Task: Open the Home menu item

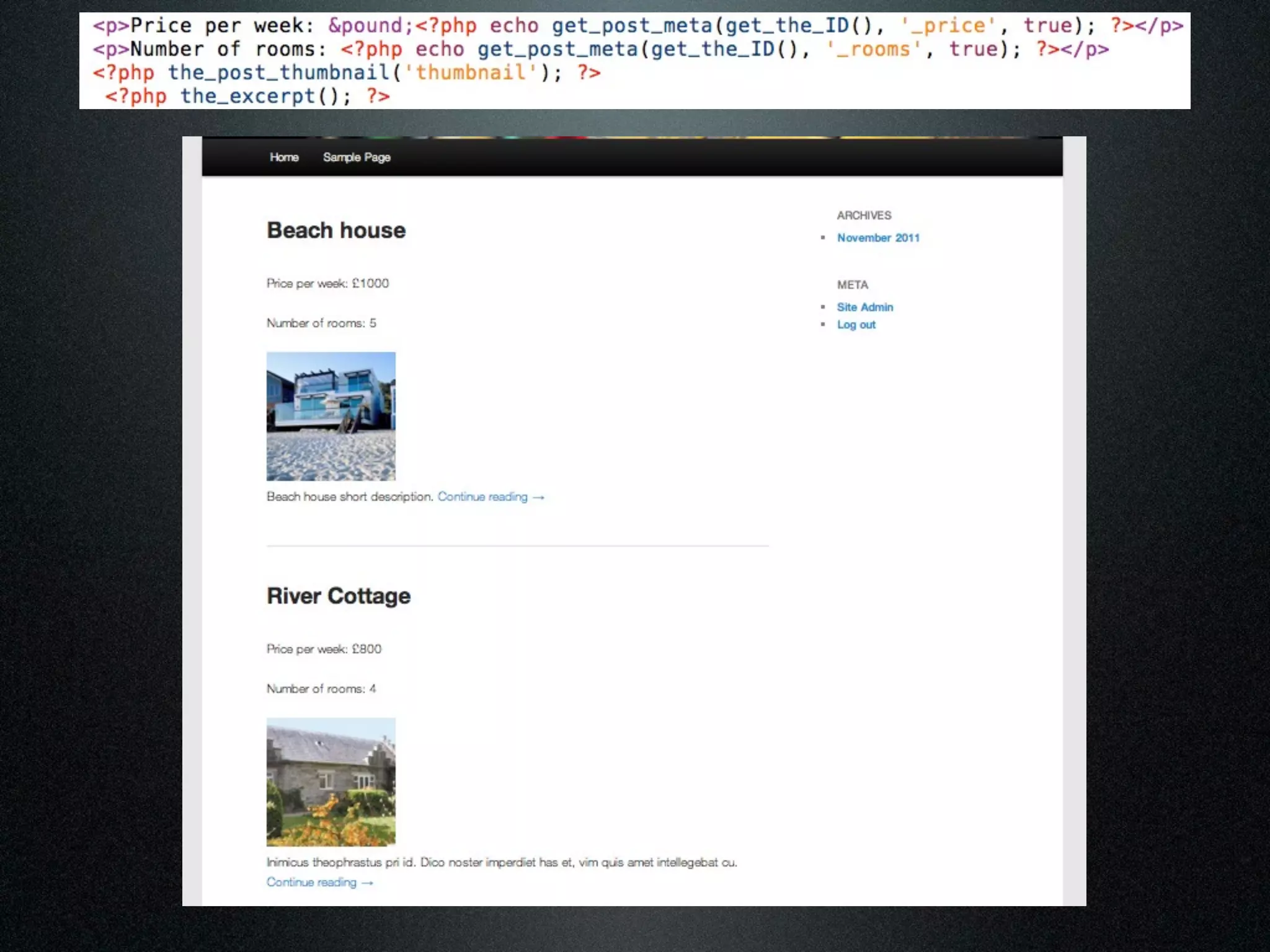Action: 284,157
